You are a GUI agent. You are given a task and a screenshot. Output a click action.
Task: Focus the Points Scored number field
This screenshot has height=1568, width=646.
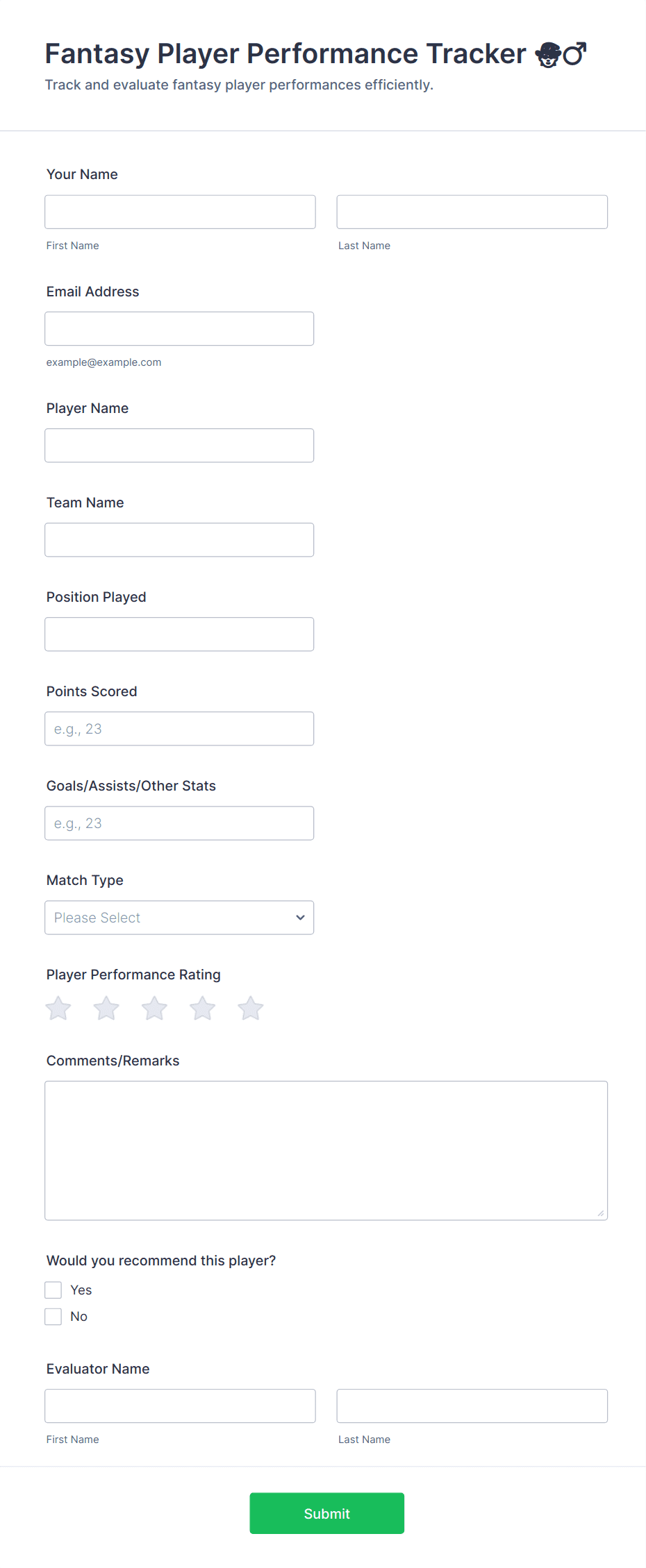(179, 728)
